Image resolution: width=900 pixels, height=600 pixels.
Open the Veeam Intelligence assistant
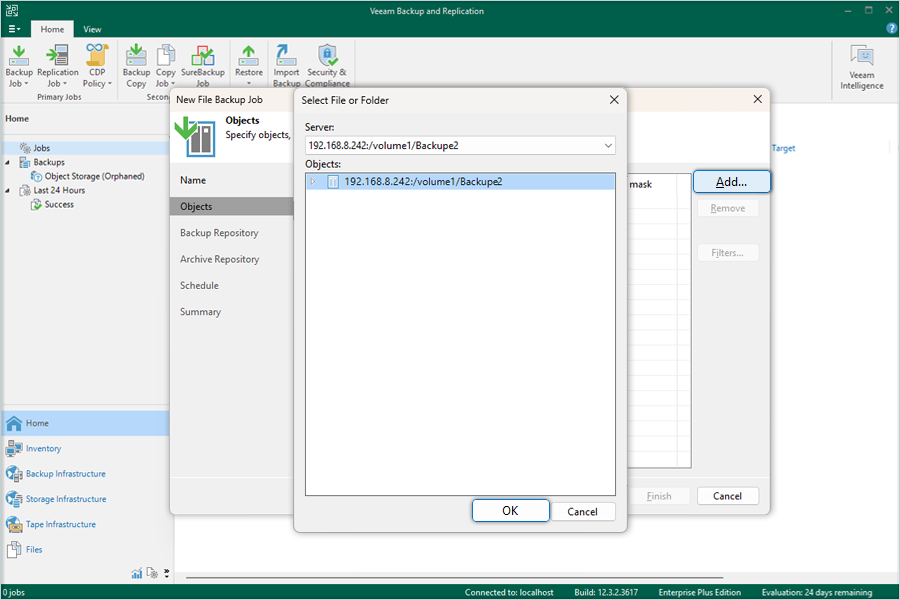tap(862, 68)
